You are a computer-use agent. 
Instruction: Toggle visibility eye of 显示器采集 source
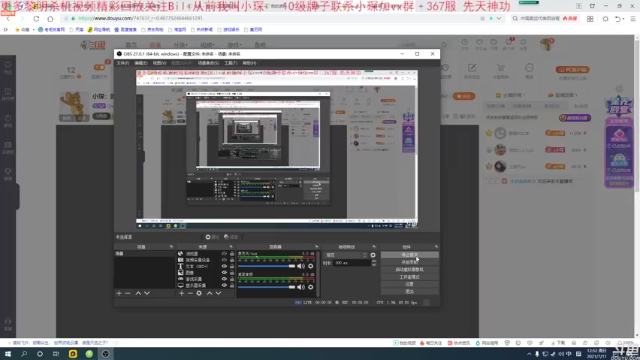(x=224, y=285)
